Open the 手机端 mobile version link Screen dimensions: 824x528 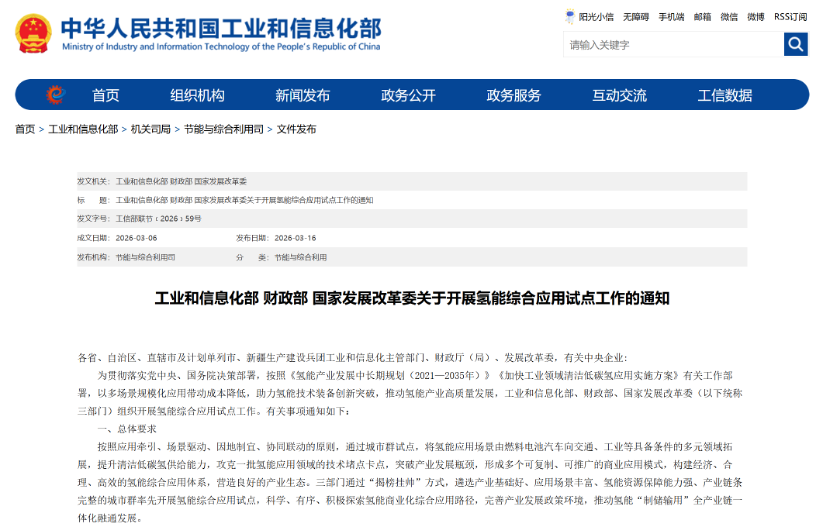click(672, 17)
